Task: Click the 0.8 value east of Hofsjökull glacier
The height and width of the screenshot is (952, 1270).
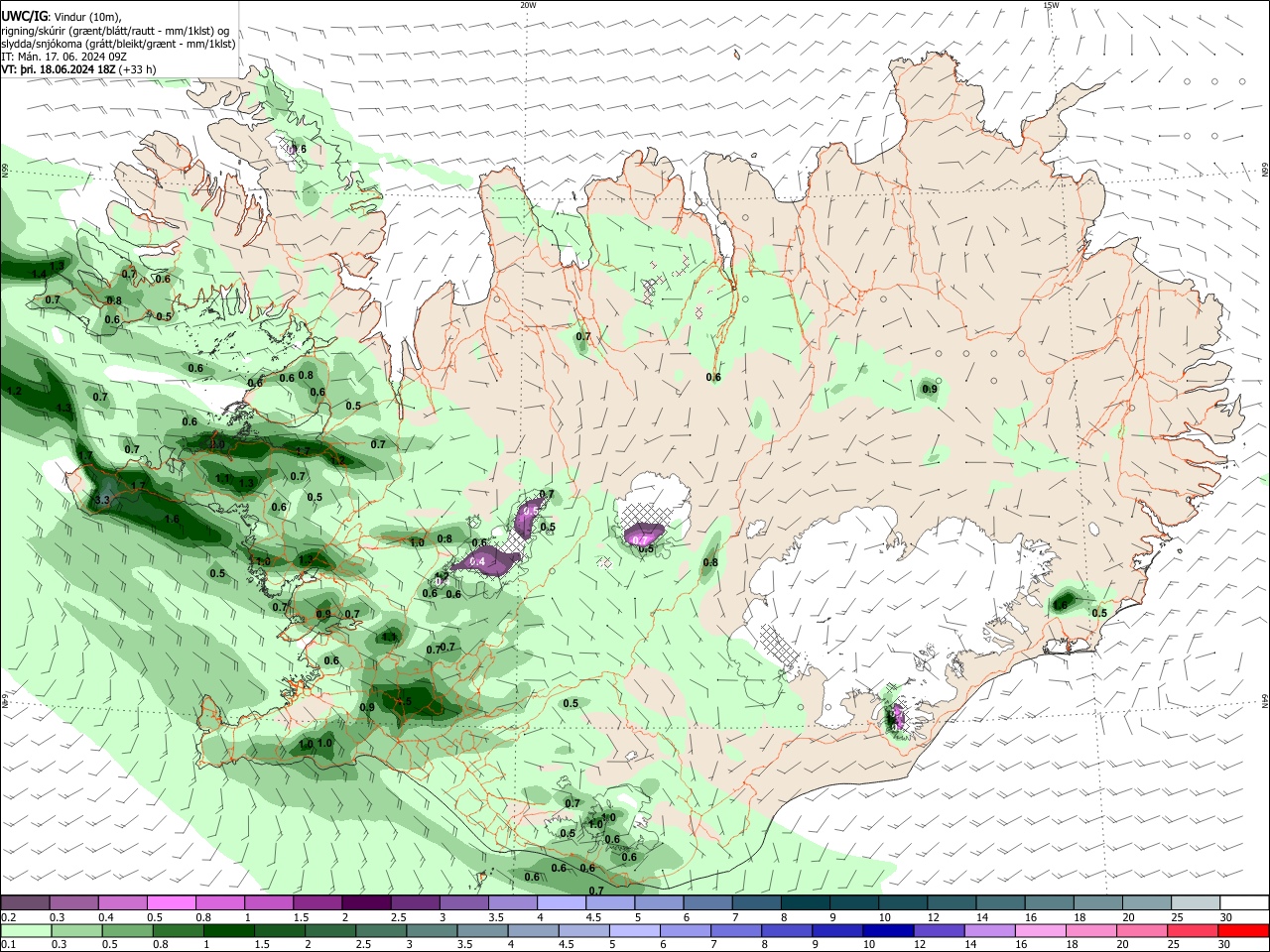Action: pos(710,563)
